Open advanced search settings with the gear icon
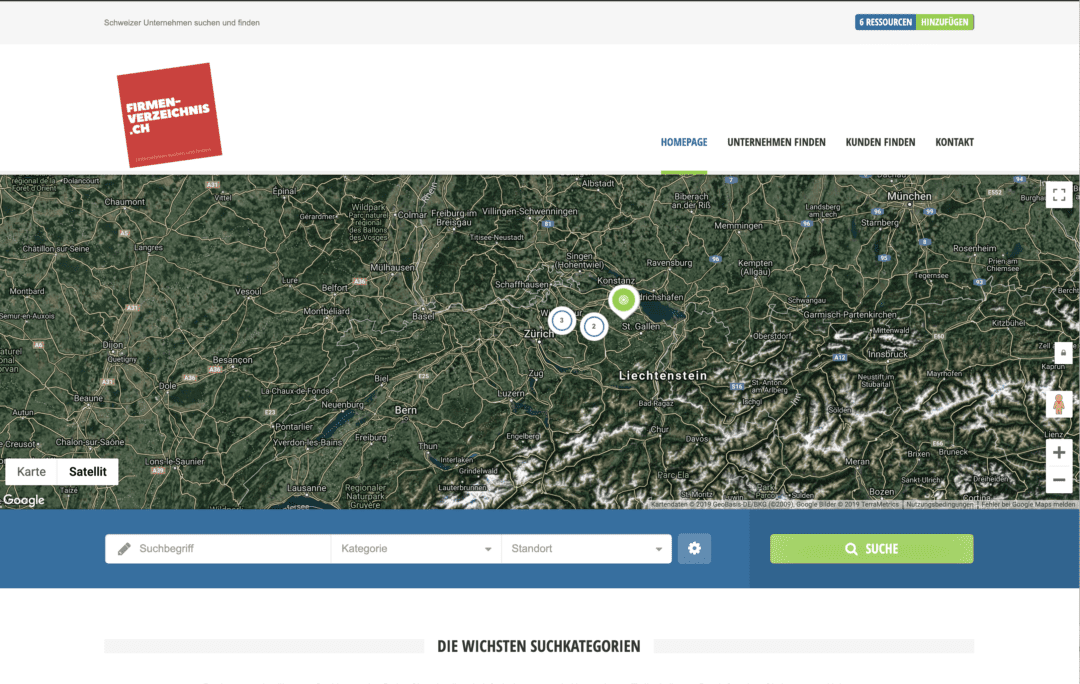The height and width of the screenshot is (684, 1080). point(694,548)
